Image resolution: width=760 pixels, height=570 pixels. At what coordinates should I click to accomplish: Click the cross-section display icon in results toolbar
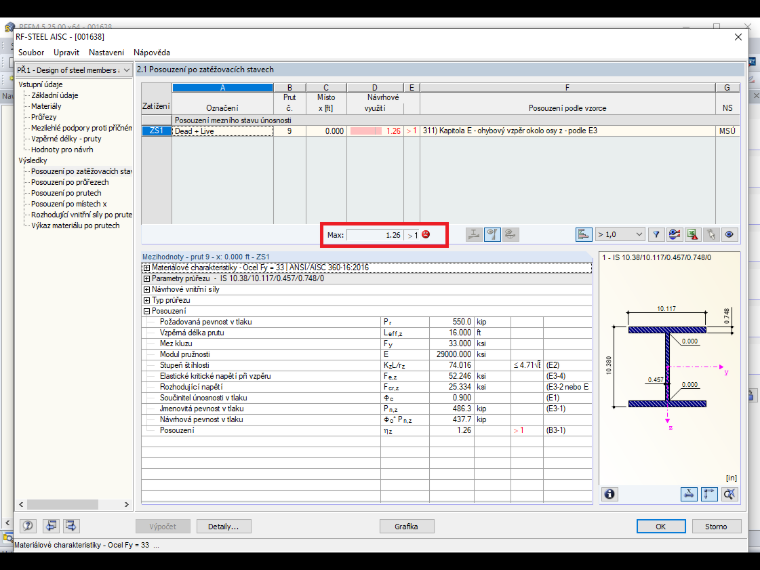coord(474,235)
